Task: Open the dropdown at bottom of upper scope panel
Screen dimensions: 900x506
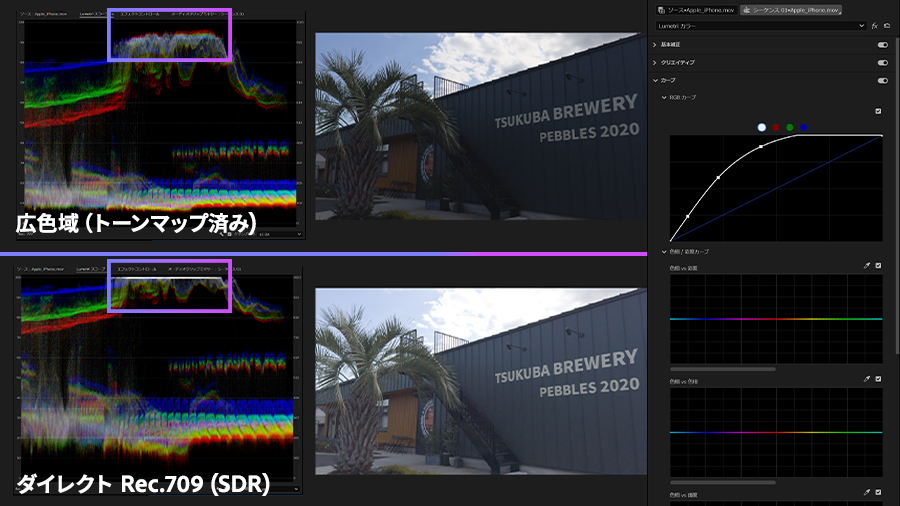Action: 280,234
